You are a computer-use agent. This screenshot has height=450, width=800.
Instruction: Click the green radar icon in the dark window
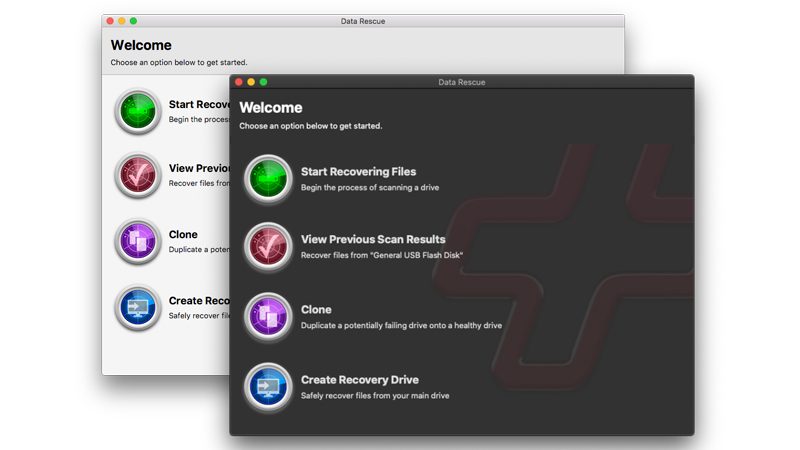(268, 179)
